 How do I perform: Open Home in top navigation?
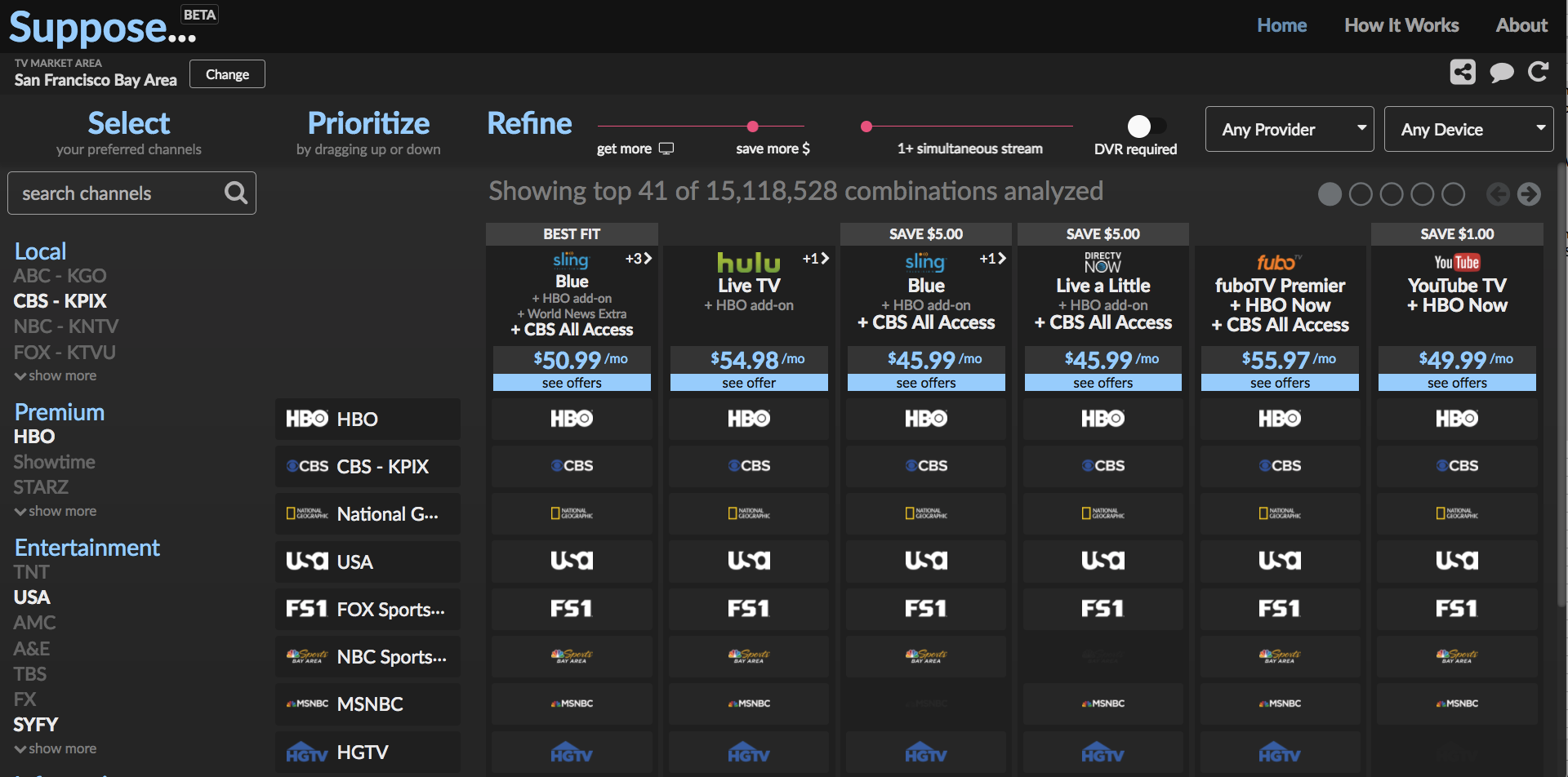pyautogui.click(x=1281, y=25)
